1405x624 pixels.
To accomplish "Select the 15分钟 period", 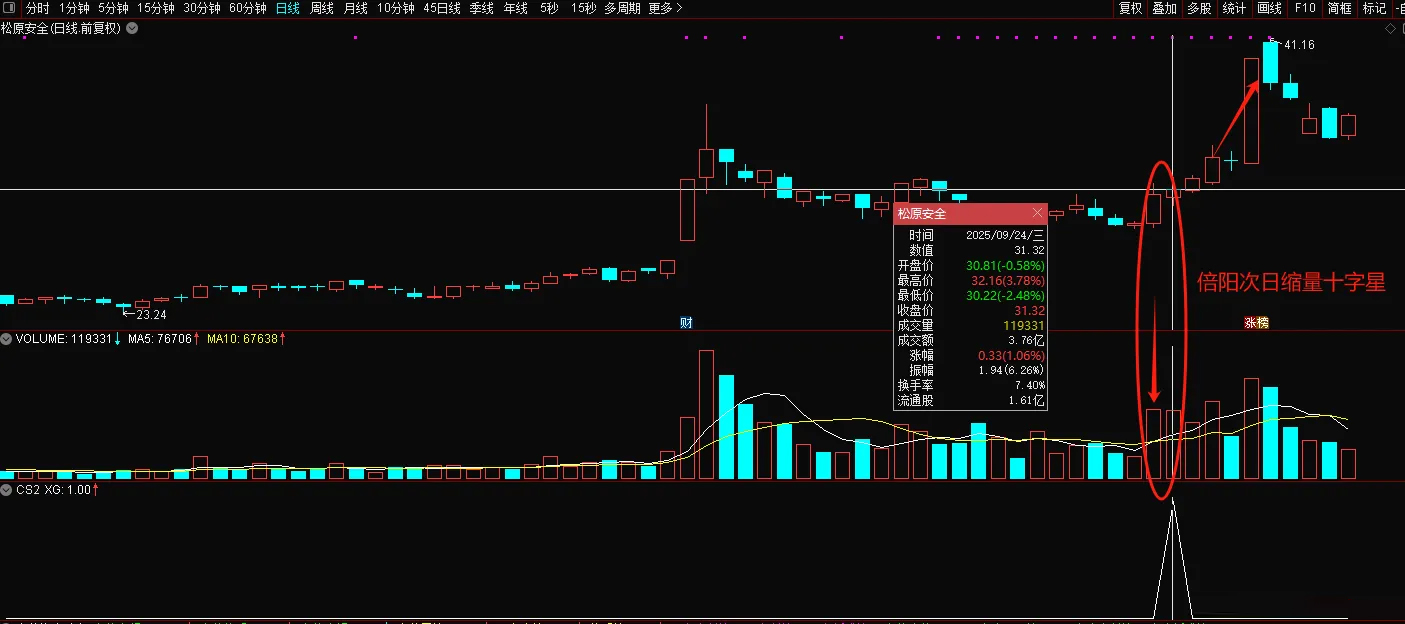I will pyautogui.click(x=156, y=8).
